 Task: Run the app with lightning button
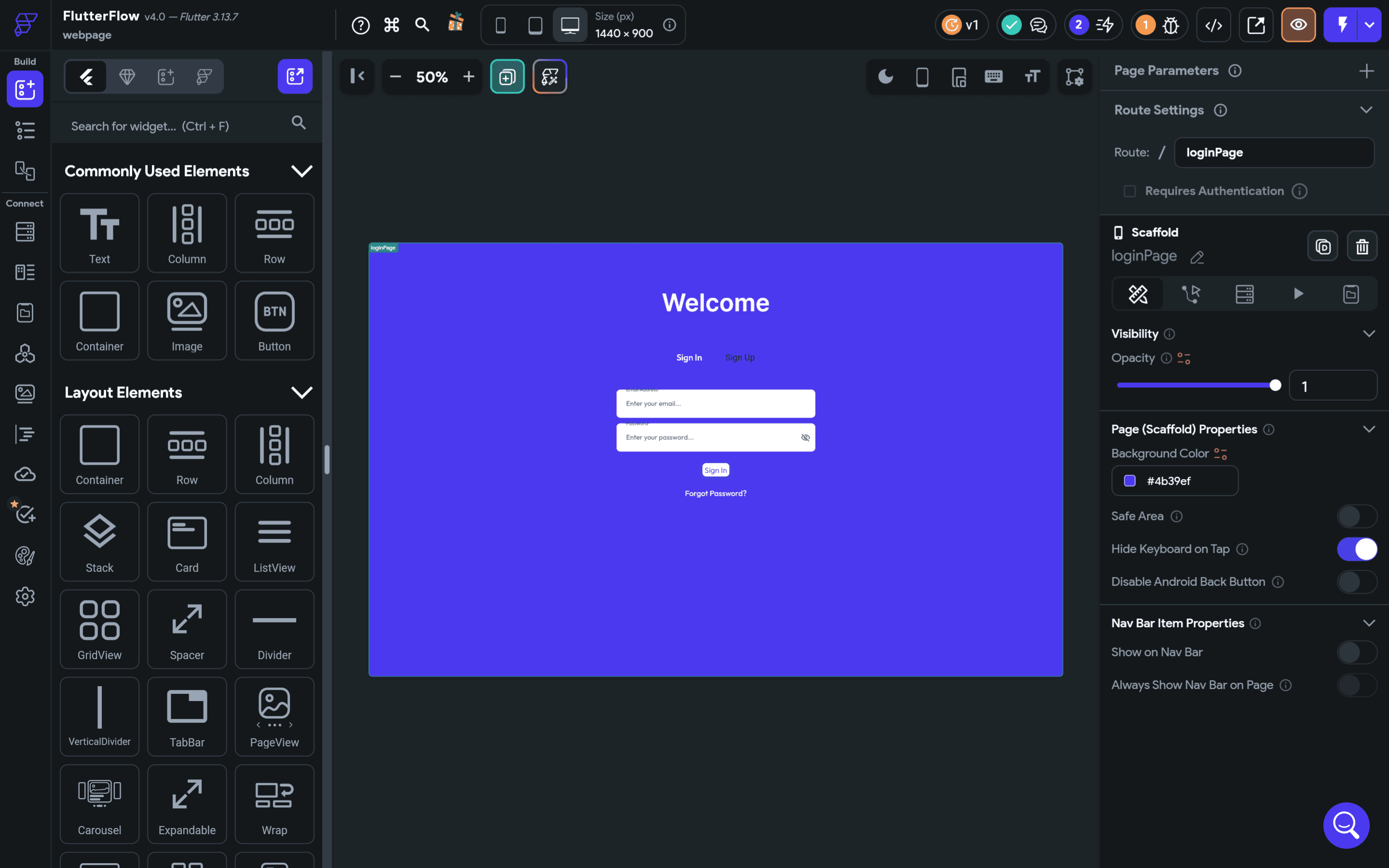click(x=1341, y=25)
